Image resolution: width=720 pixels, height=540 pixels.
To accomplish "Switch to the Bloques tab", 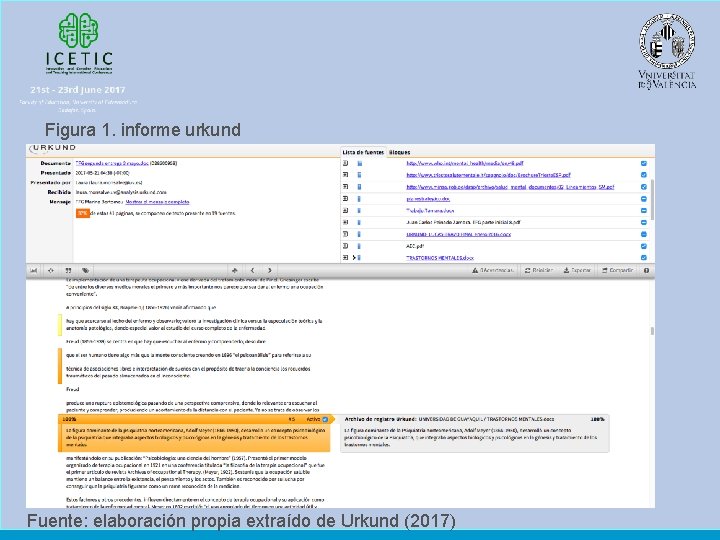I will pyautogui.click(x=399, y=152).
